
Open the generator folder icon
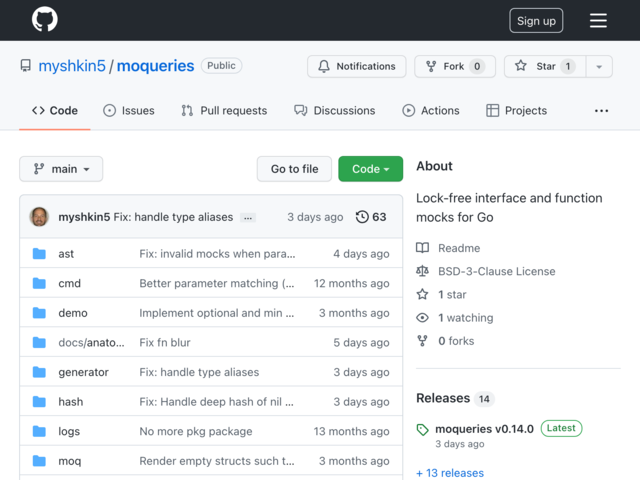click(x=39, y=372)
